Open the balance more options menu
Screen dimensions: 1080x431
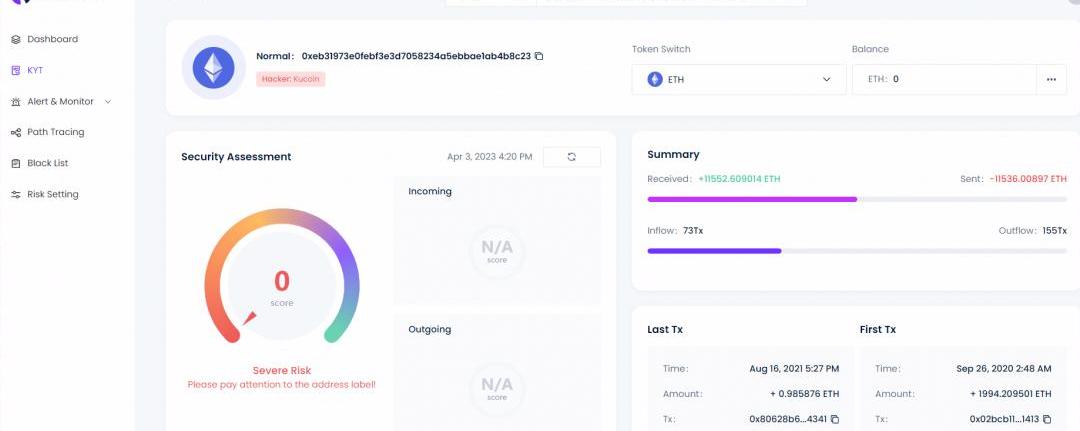(1051, 79)
